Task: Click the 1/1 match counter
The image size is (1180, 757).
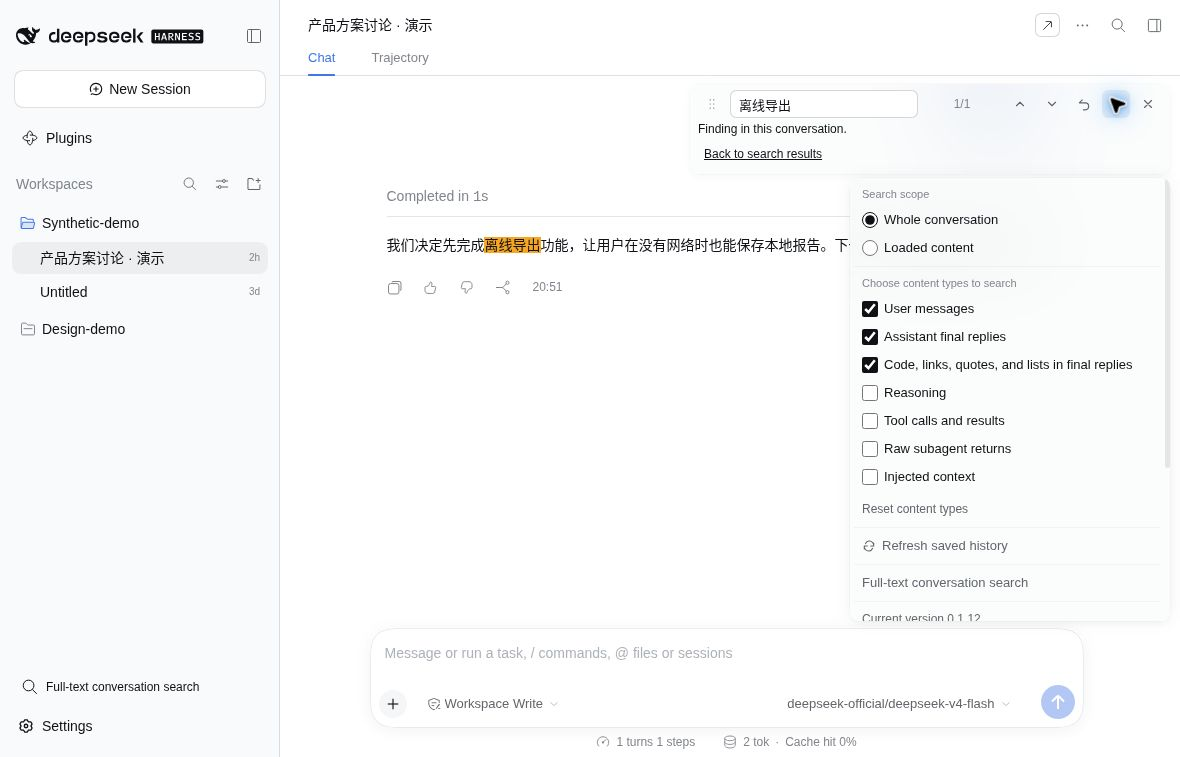Action: click(962, 104)
